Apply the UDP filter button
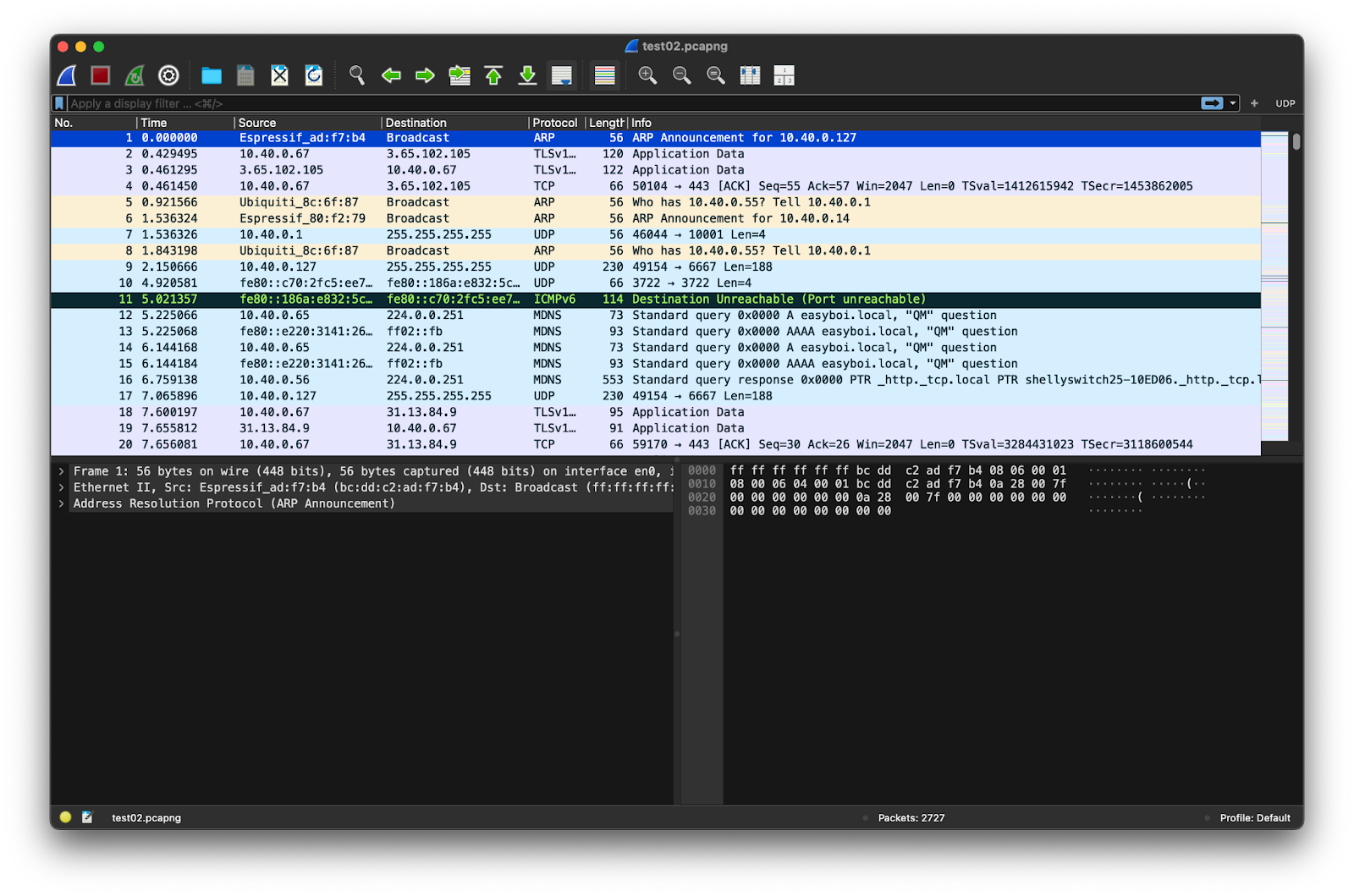Screen dimensions: 1354x896 pyautogui.click(x=1285, y=103)
